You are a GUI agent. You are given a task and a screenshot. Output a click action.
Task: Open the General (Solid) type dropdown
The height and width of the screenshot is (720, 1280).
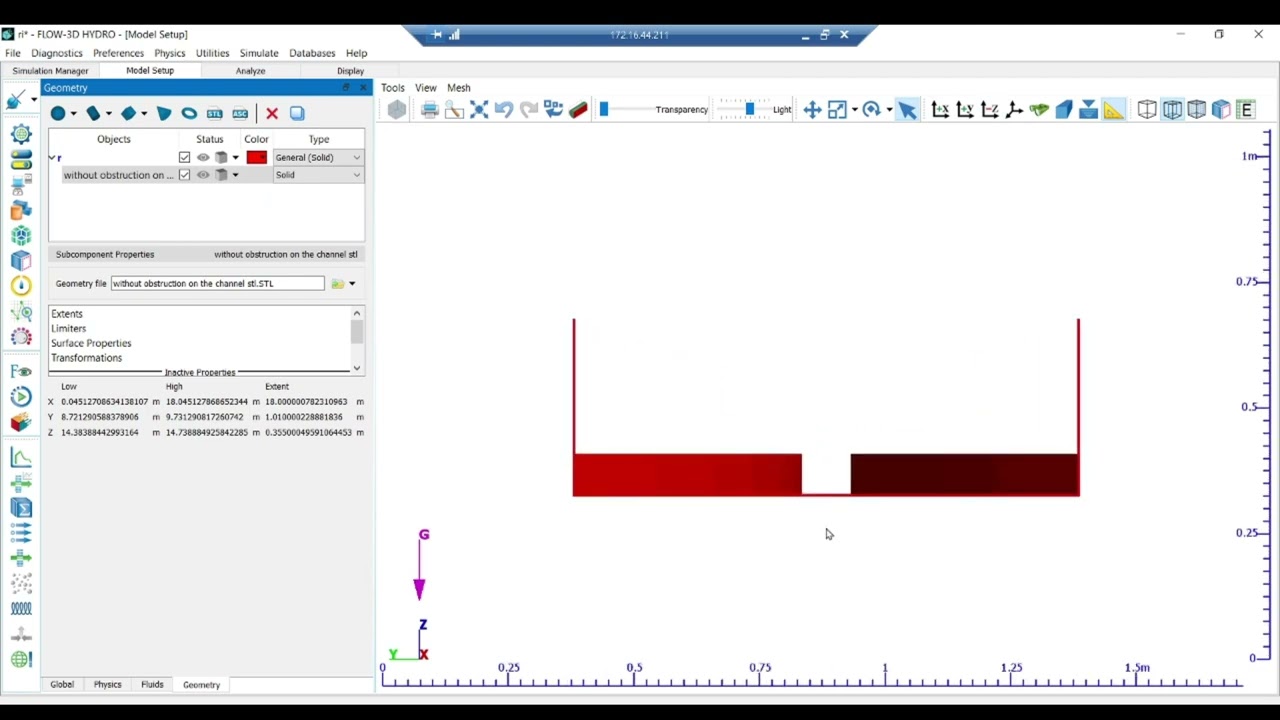point(318,158)
